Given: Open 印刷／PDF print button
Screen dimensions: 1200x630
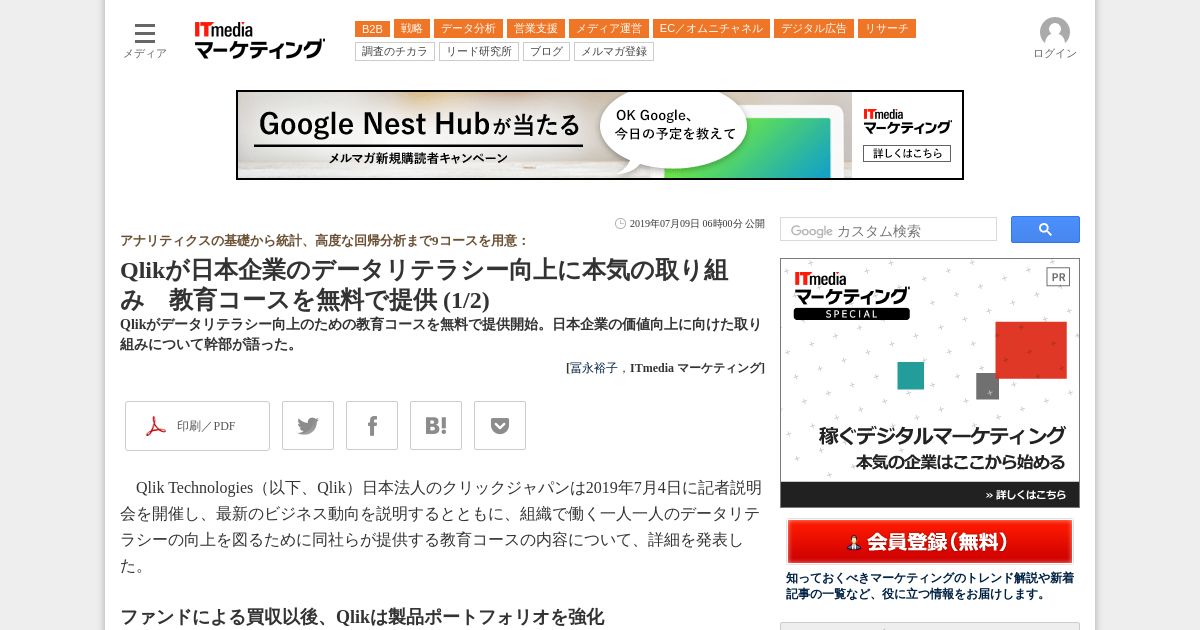Looking at the screenshot, I should pos(197,426).
